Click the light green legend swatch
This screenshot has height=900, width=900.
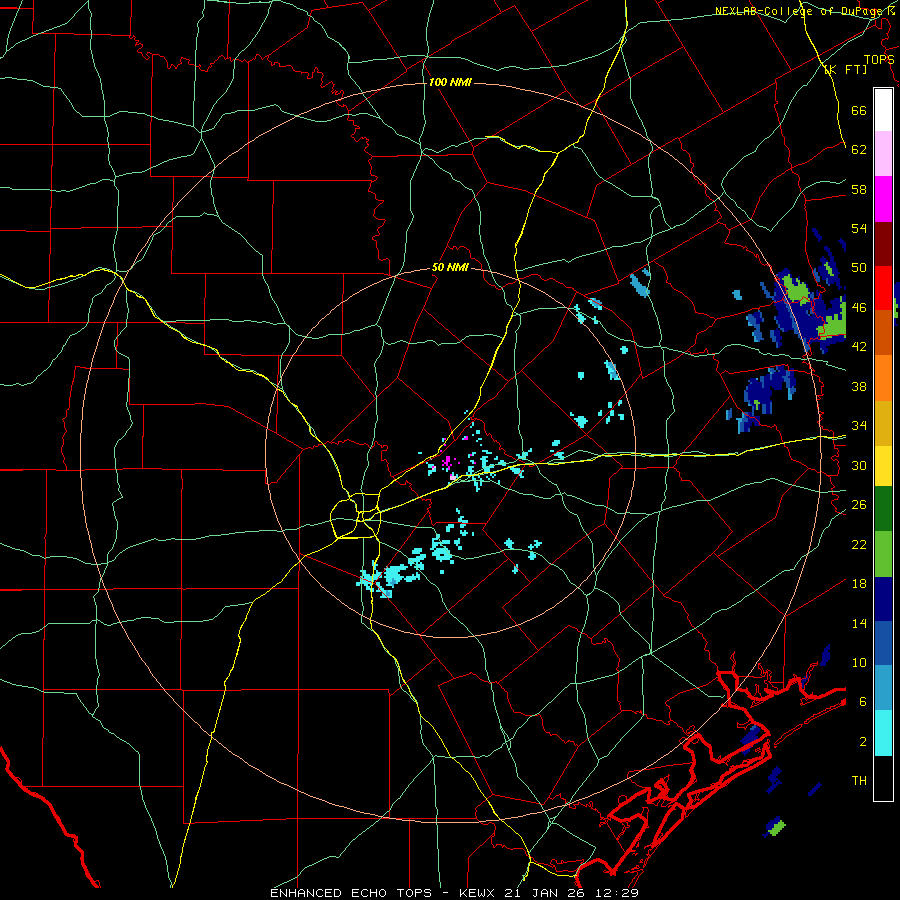(x=883, y=554)
